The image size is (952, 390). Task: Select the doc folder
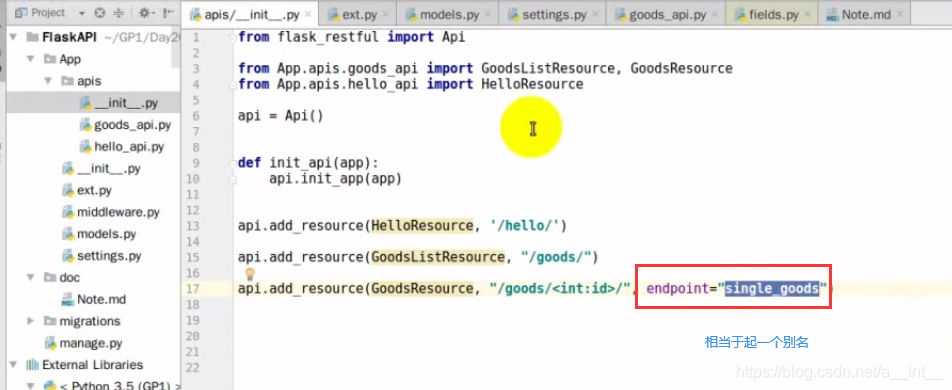[x=70, y=278]
